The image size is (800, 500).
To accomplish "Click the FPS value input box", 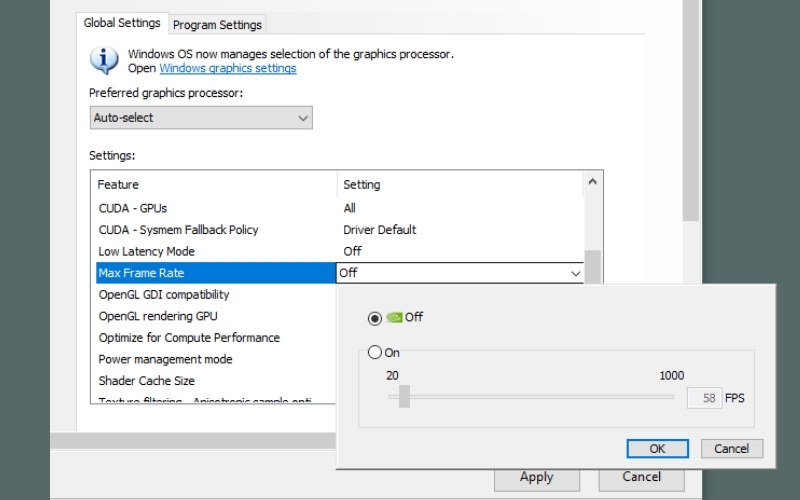I will [x=705, y=398].
